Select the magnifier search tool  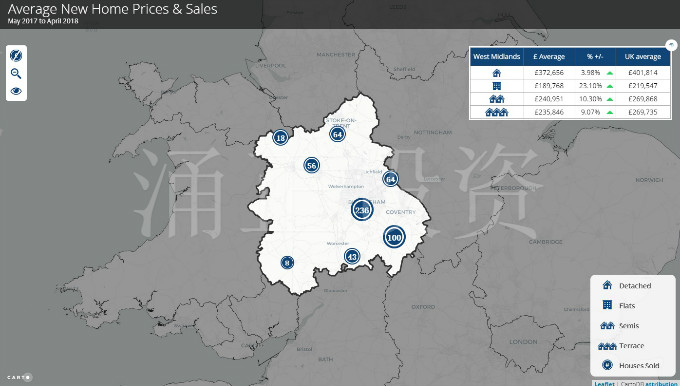(16, 73)
